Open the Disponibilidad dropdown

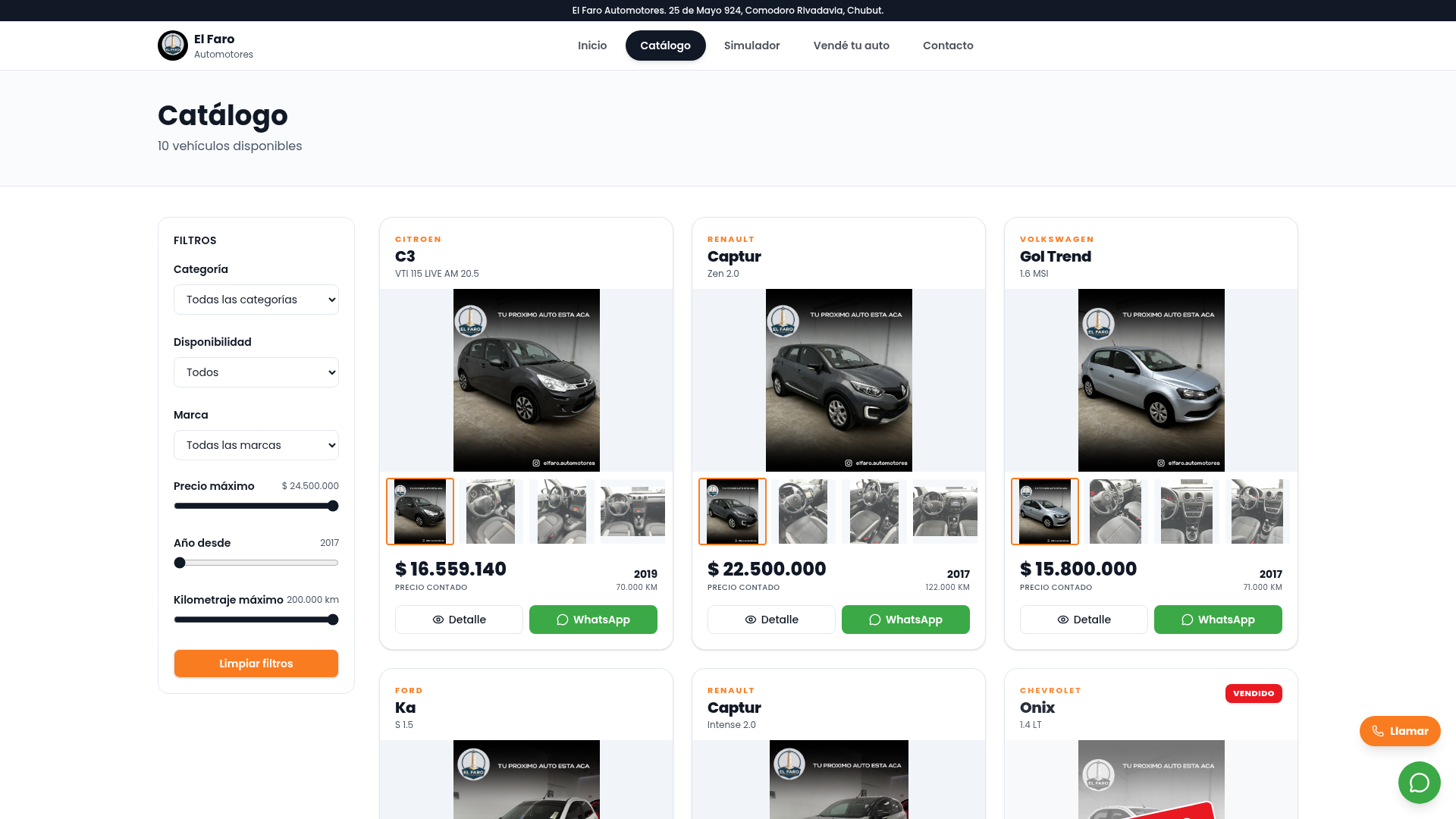[x=256, y=372]
